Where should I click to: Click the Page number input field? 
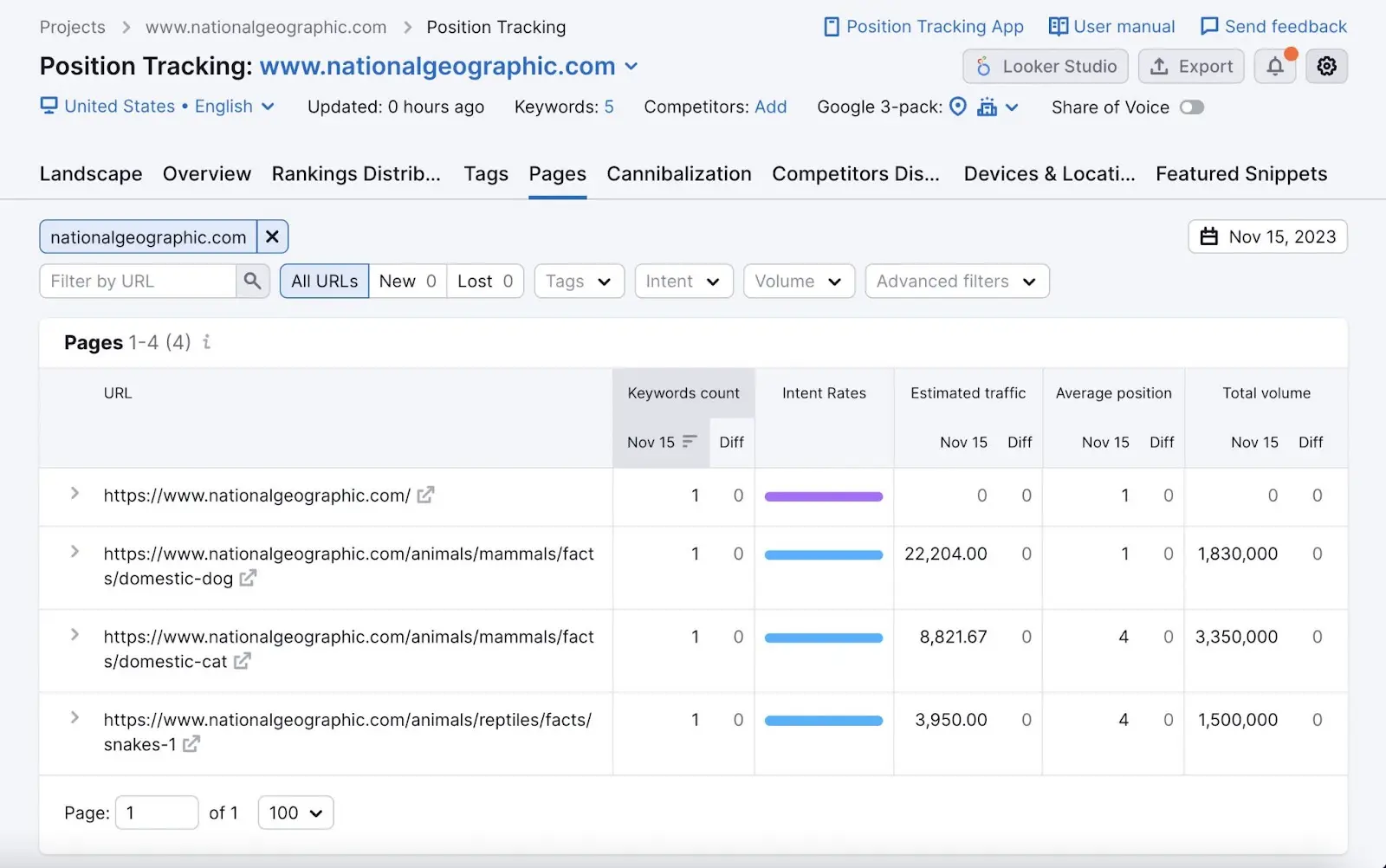(157, 813)
